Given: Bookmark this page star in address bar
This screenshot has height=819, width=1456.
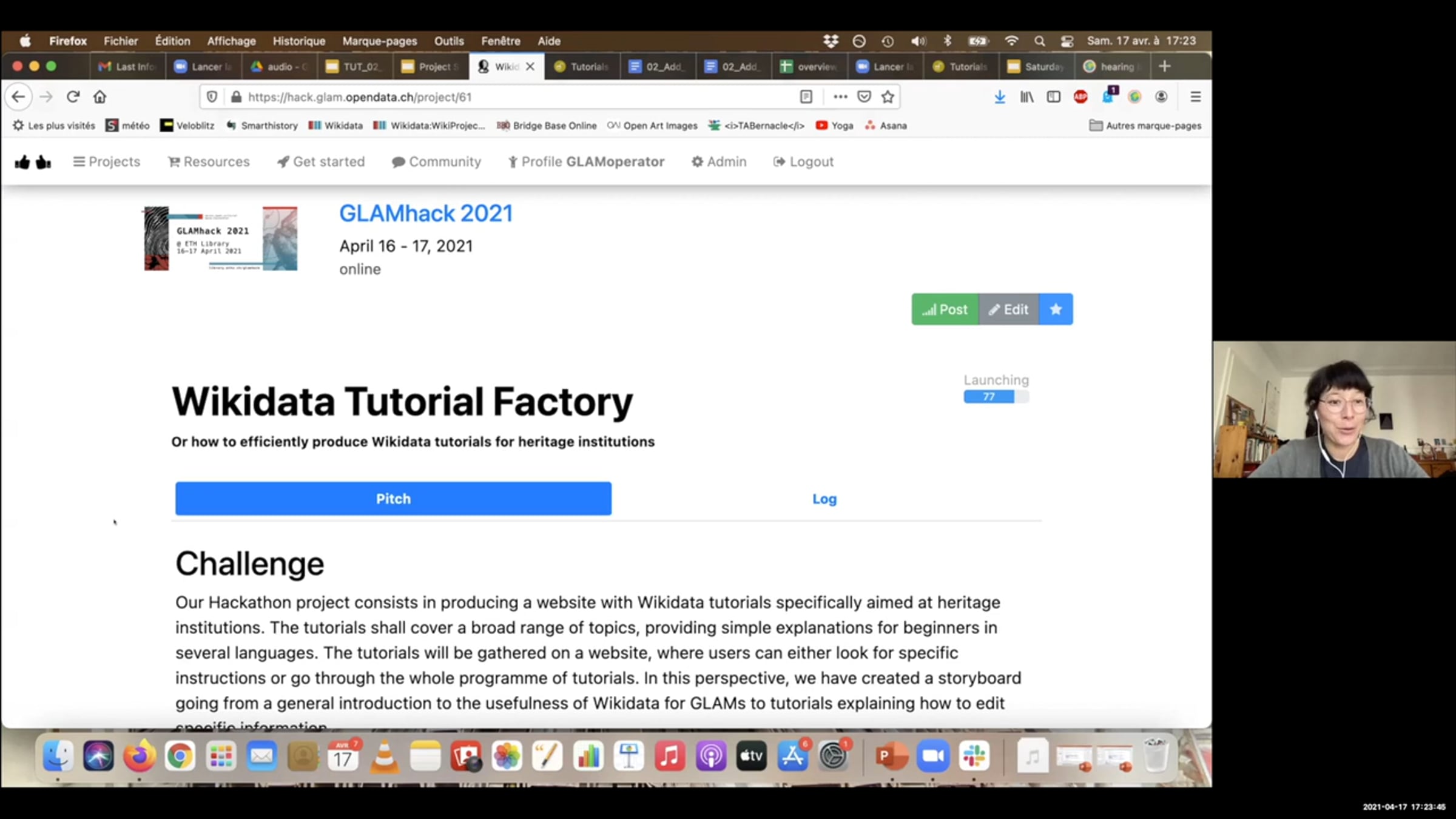Looking at the screenshot, I should [x=888, y=96].
